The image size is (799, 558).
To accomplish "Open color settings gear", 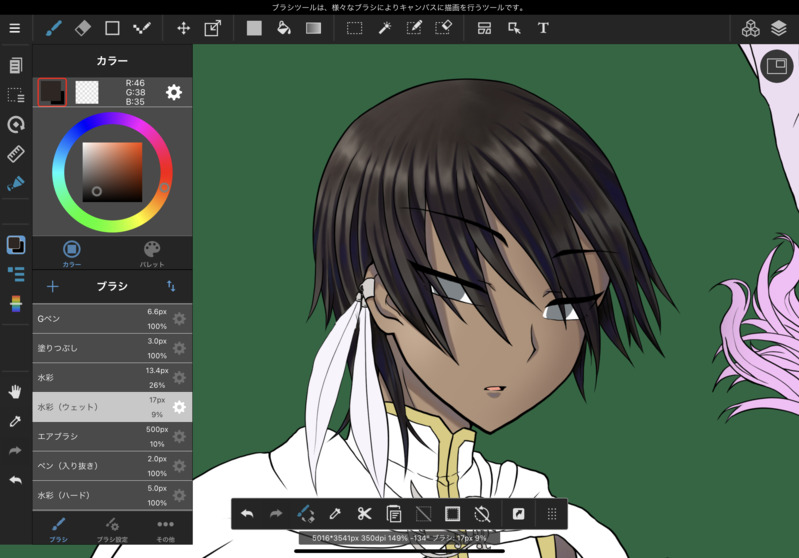I will click(x=174, y=92).
